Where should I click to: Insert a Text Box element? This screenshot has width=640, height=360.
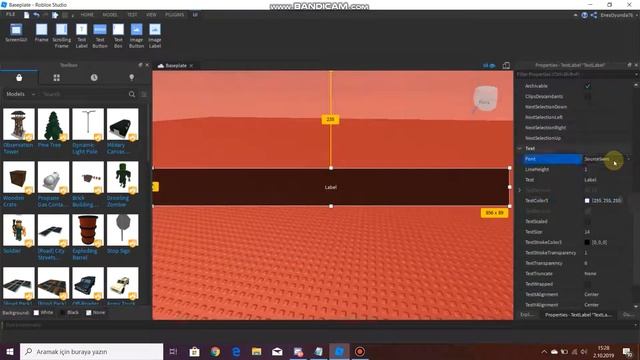(118, 36)
